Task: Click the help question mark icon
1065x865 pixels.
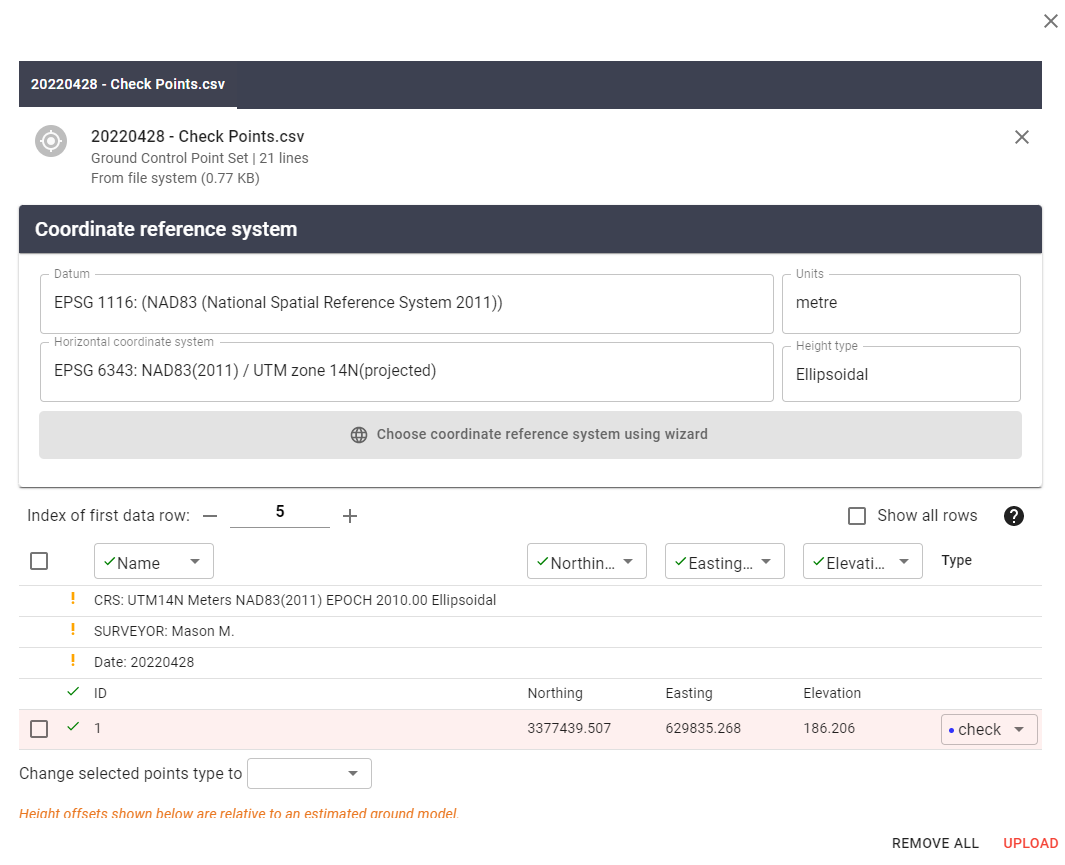Action: pos(1014,516)
